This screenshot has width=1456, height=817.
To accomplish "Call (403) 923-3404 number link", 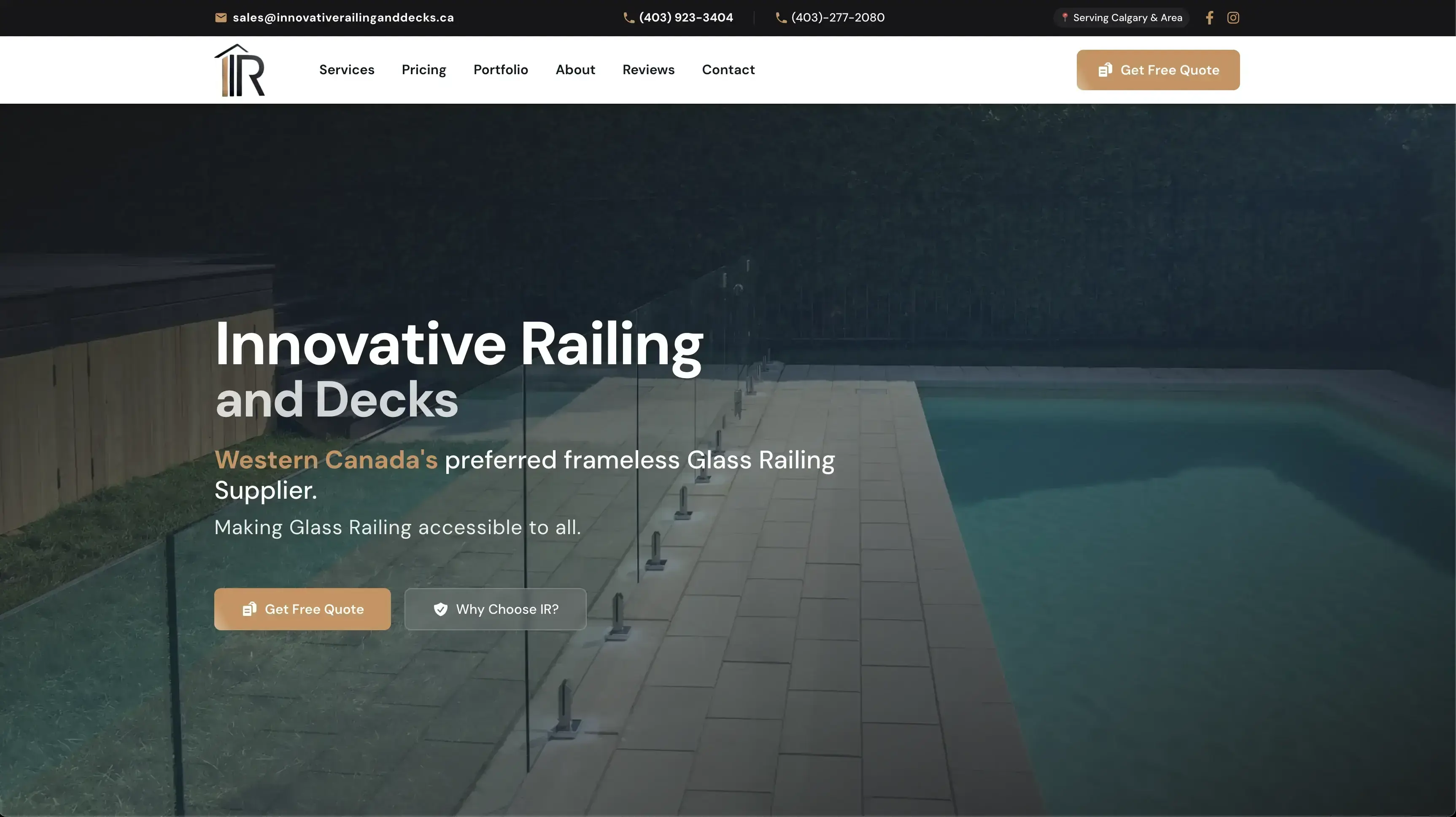I will click(x=685, y=18).
